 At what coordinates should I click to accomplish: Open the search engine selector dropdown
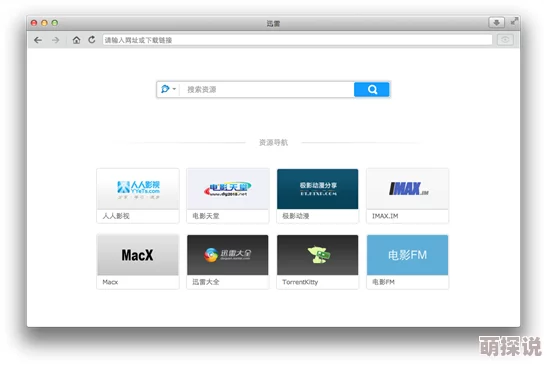168,89
